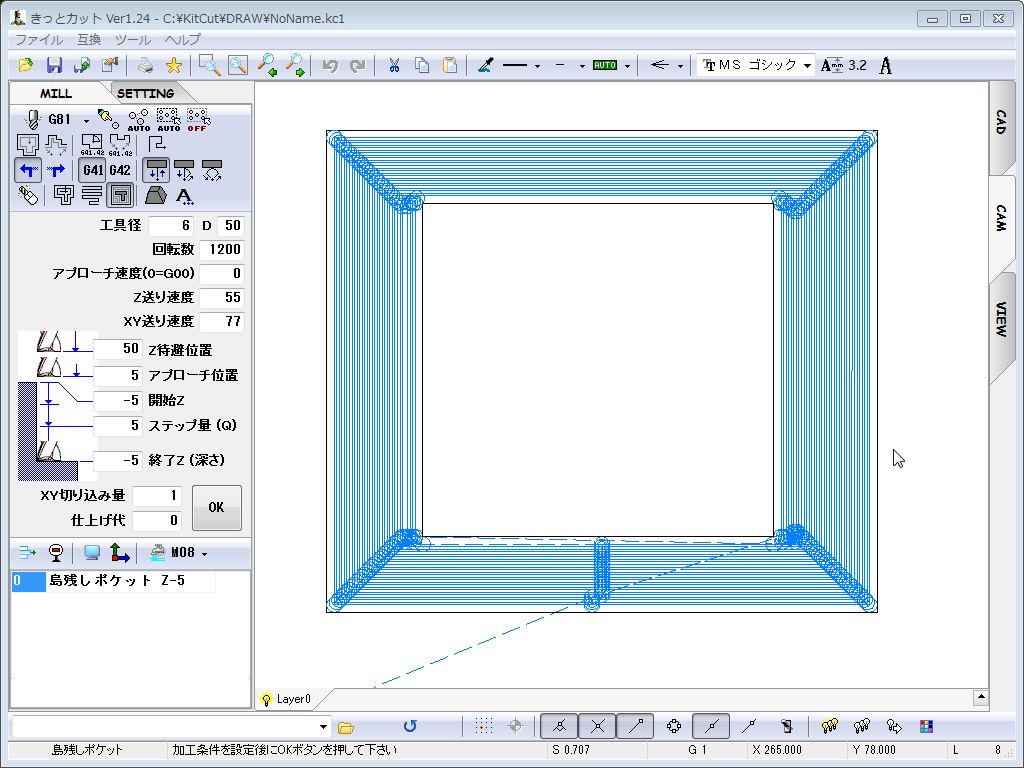Open the ファイル menu

click(39, 39)
